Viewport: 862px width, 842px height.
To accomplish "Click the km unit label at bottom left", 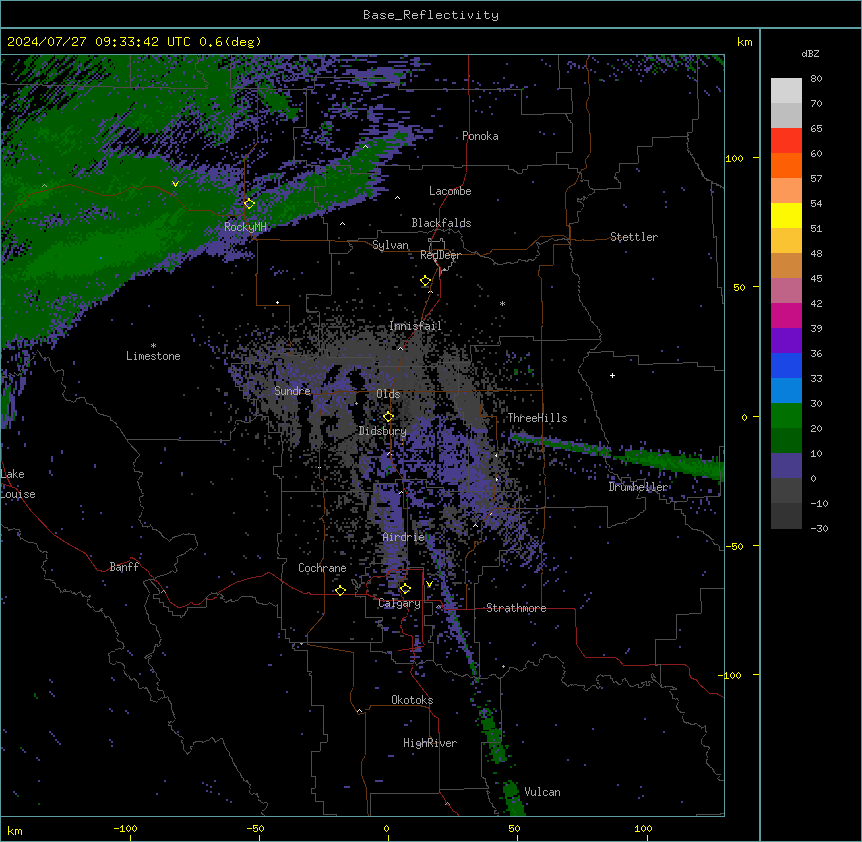I will click(x=15, y=830).
